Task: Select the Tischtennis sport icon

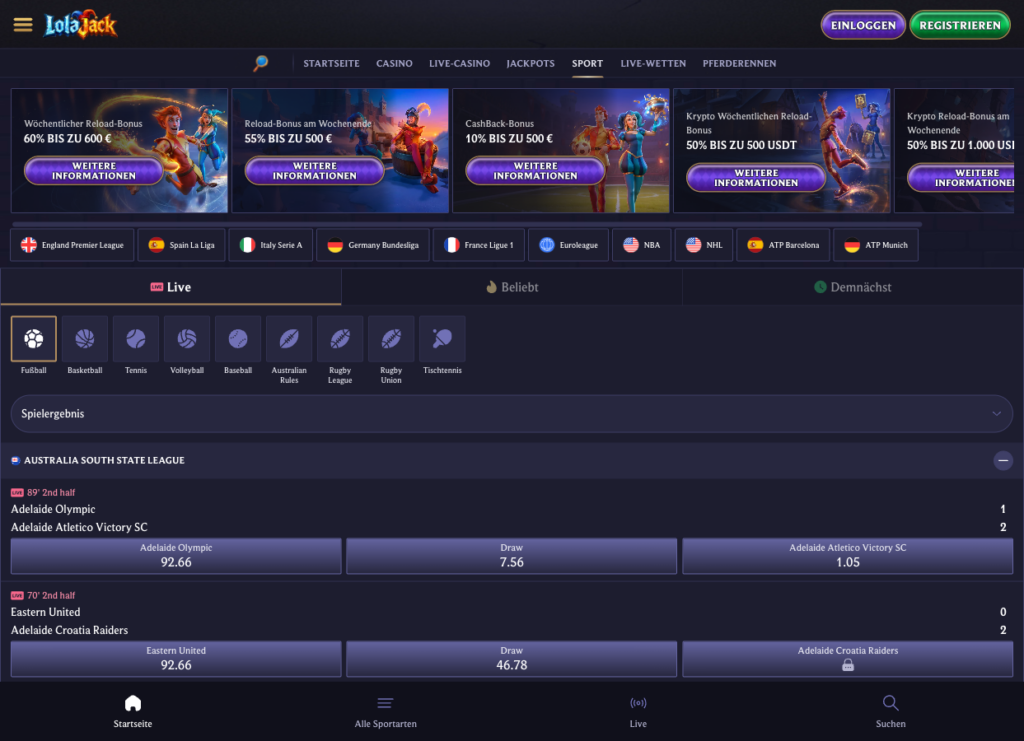Action: 442,339
